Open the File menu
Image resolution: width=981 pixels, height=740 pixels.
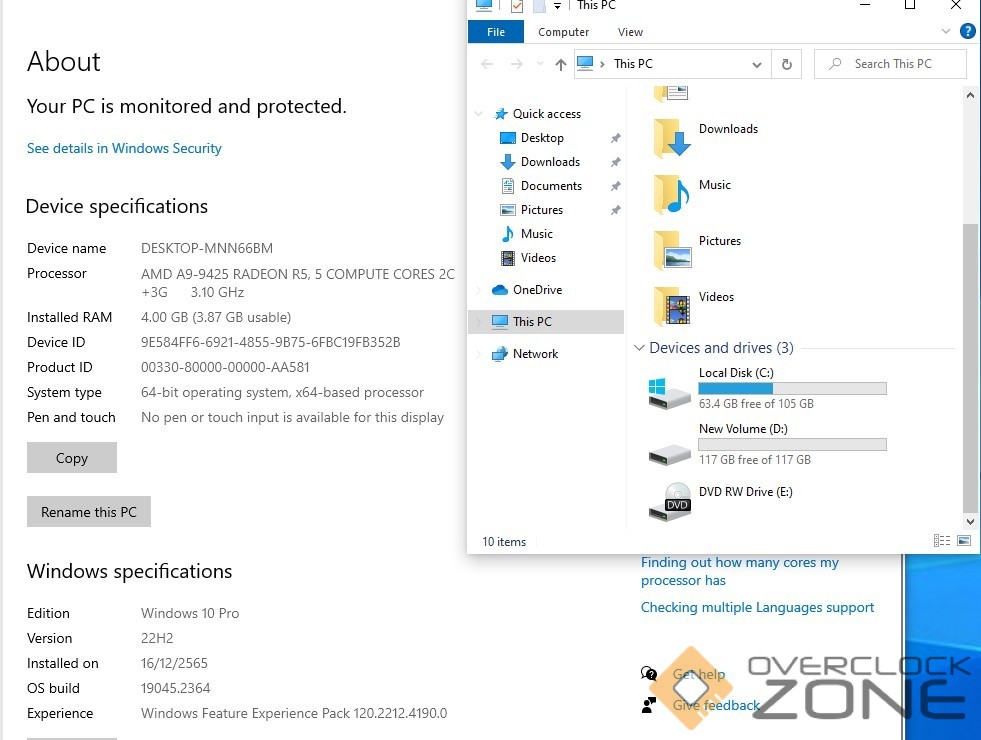(496, 32)
